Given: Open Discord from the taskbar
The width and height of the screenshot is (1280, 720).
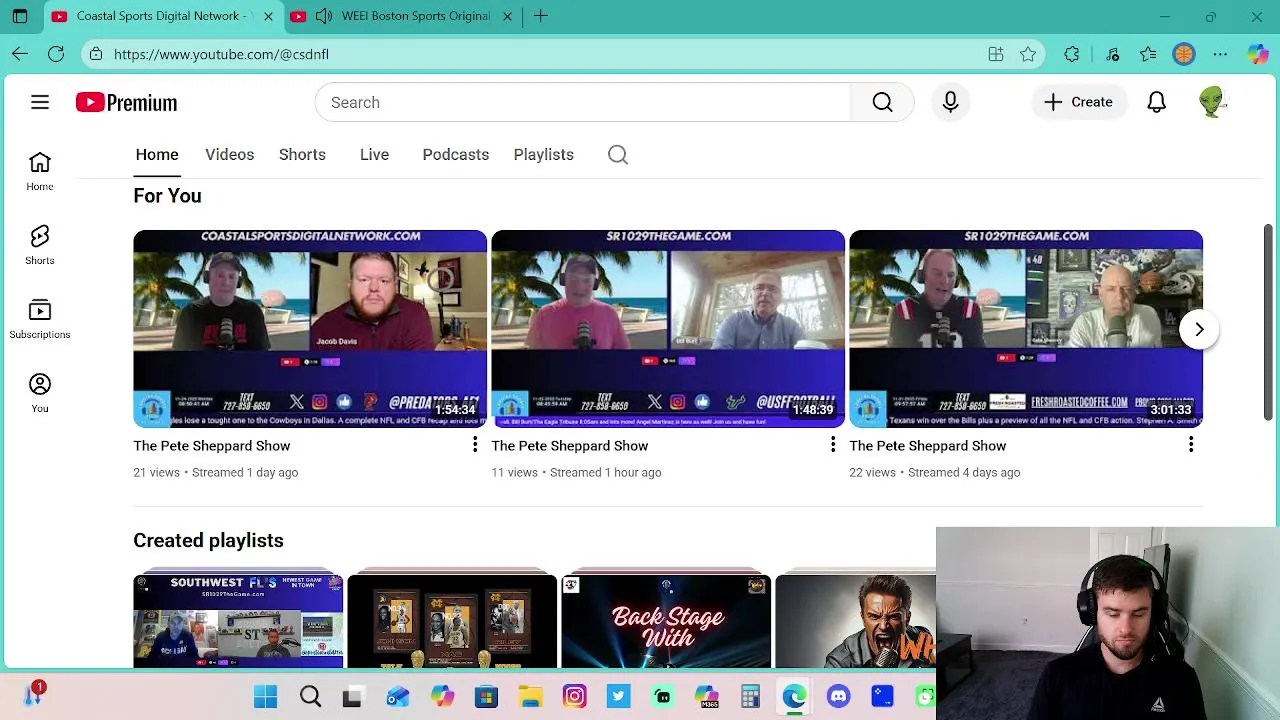Looking at the screenshot, I should click(838, 697).
